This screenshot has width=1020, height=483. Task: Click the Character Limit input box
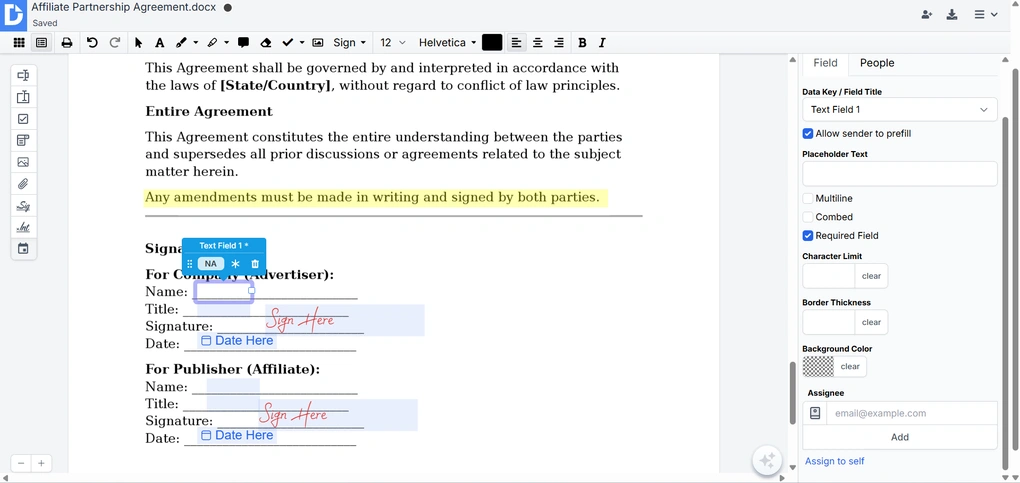[x=829, y=276]
